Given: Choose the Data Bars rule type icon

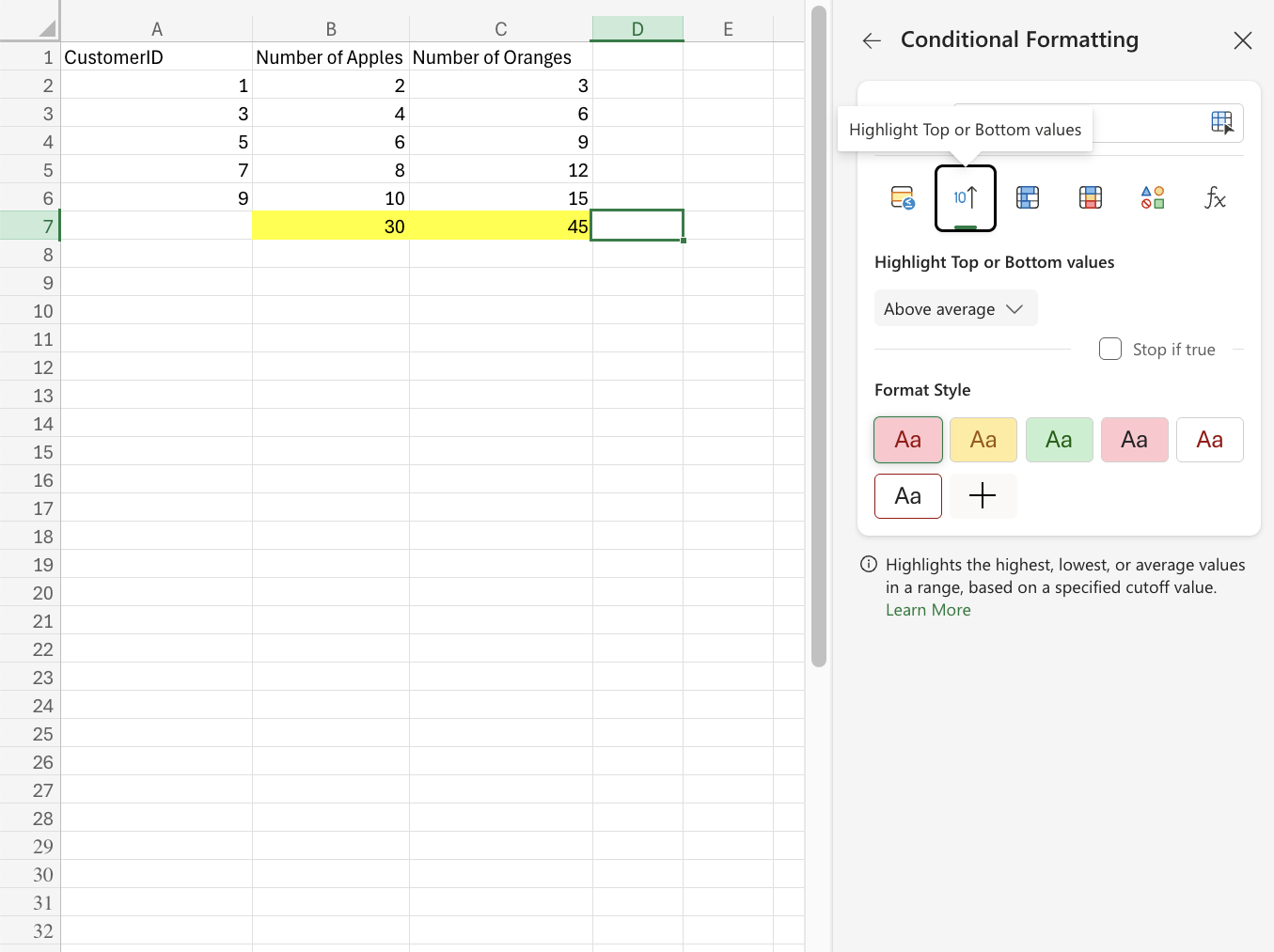Looking at the screenshot, I should [1028, 198].
